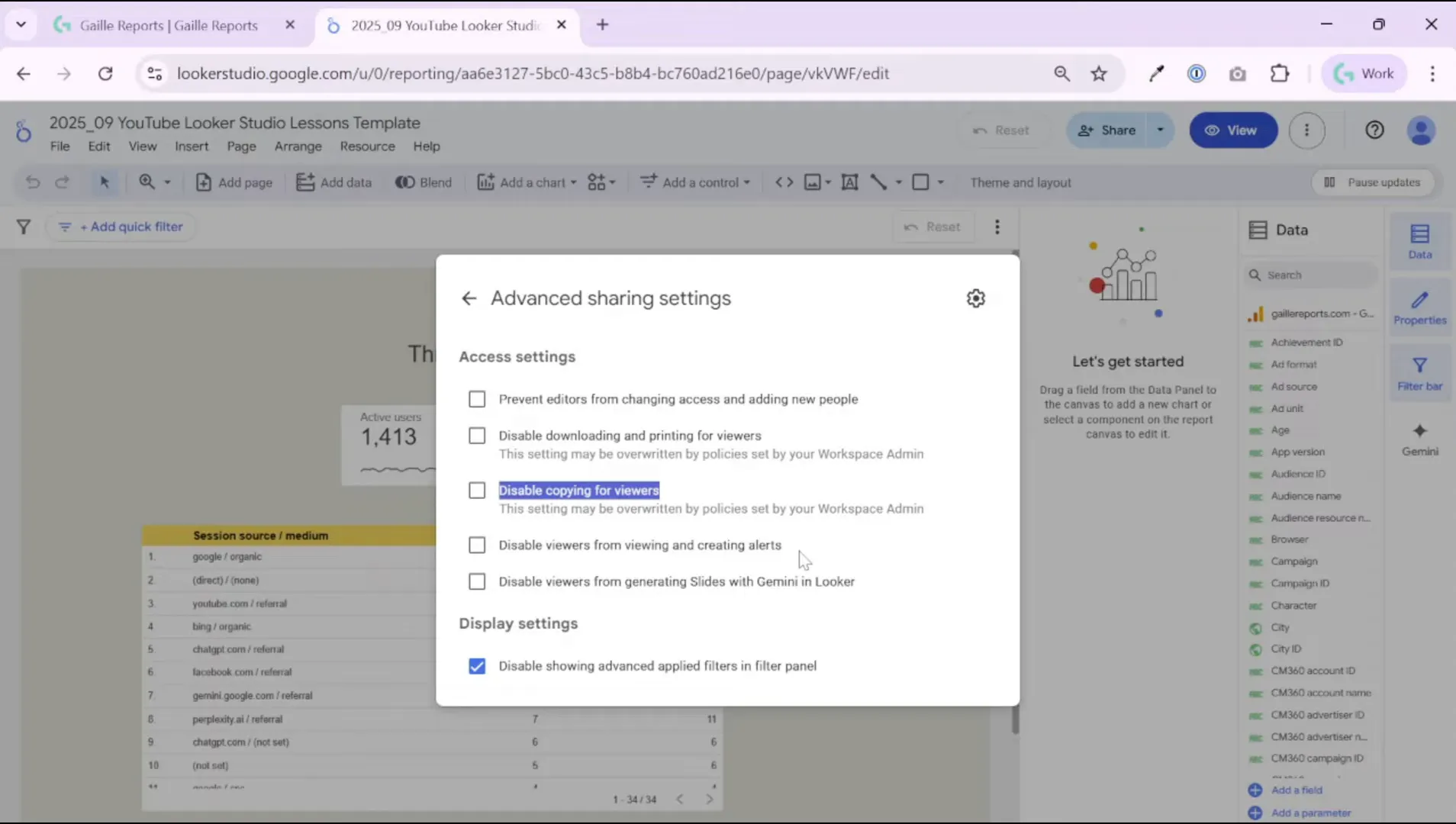
Task: Check Disable copying for viewers
Action: tap(476, 490)
